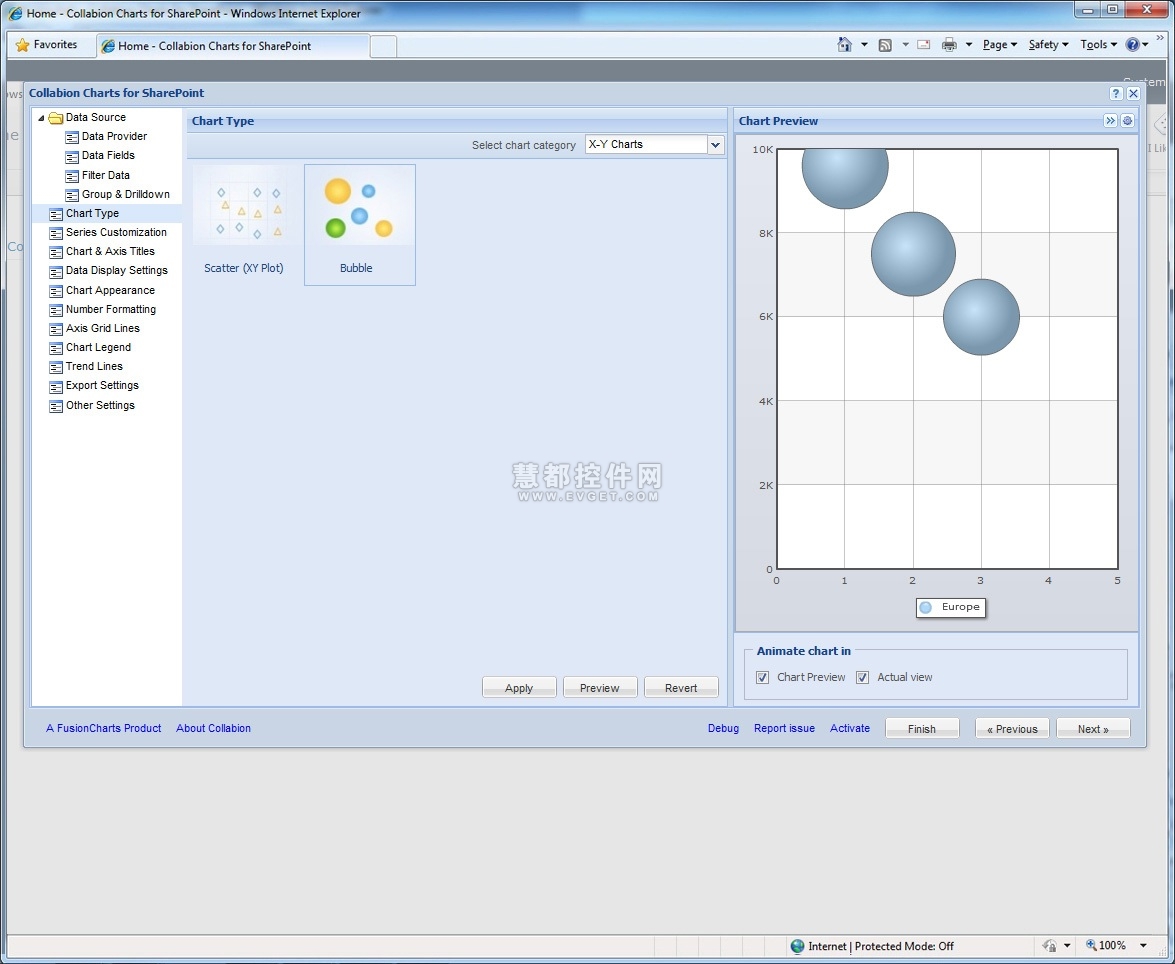
Task: Choose the Bubble chart type thumbnail
Action: (x=360, y=225)
